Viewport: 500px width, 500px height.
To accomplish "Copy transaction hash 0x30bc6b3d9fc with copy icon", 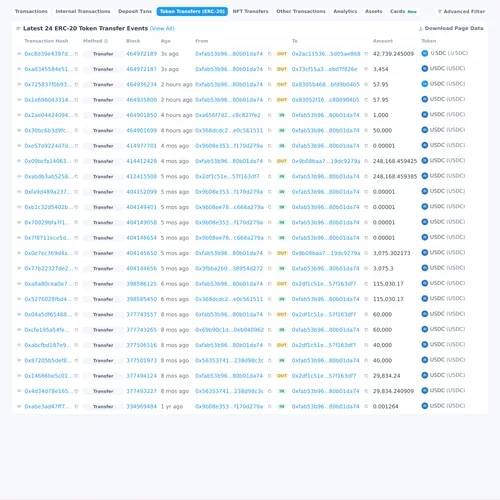I will pyautogui.click(x=76, y=130).
